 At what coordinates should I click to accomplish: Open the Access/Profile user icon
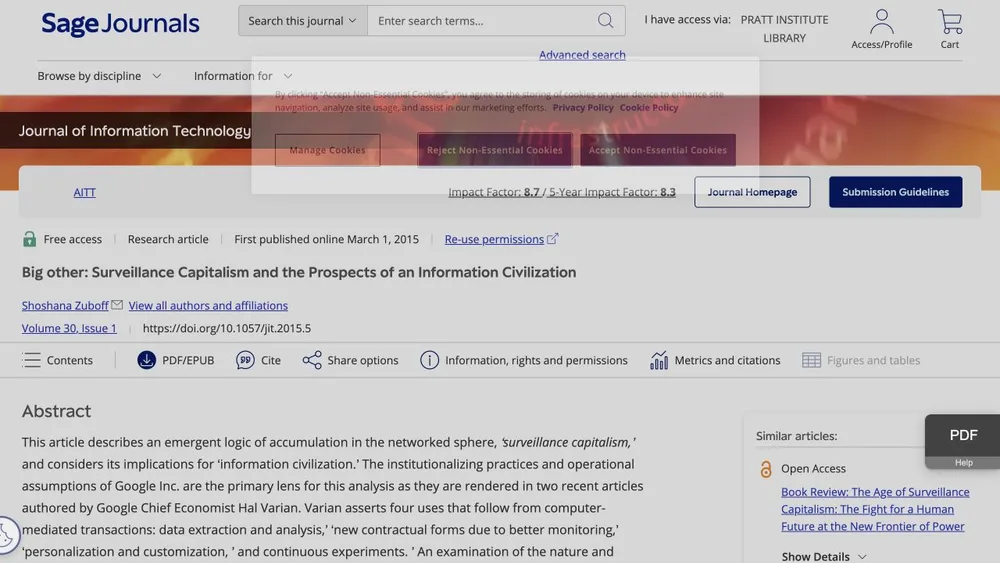(x=881, y=21)
